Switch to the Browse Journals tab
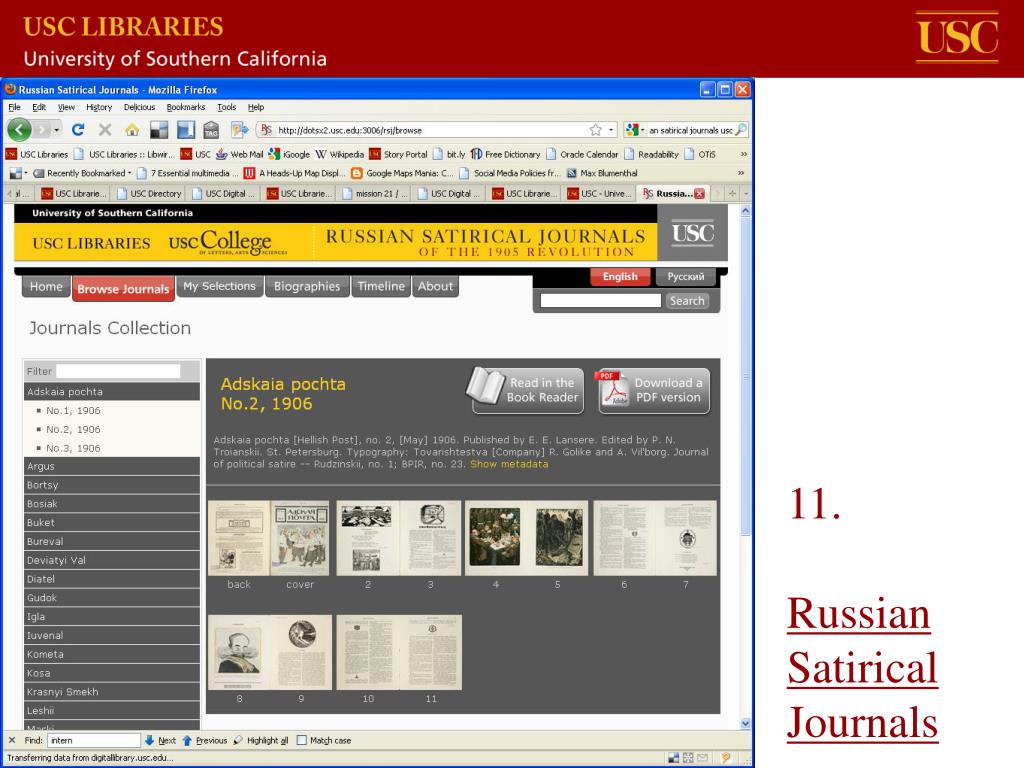The image size is (1024, 768). click(123, 289)
